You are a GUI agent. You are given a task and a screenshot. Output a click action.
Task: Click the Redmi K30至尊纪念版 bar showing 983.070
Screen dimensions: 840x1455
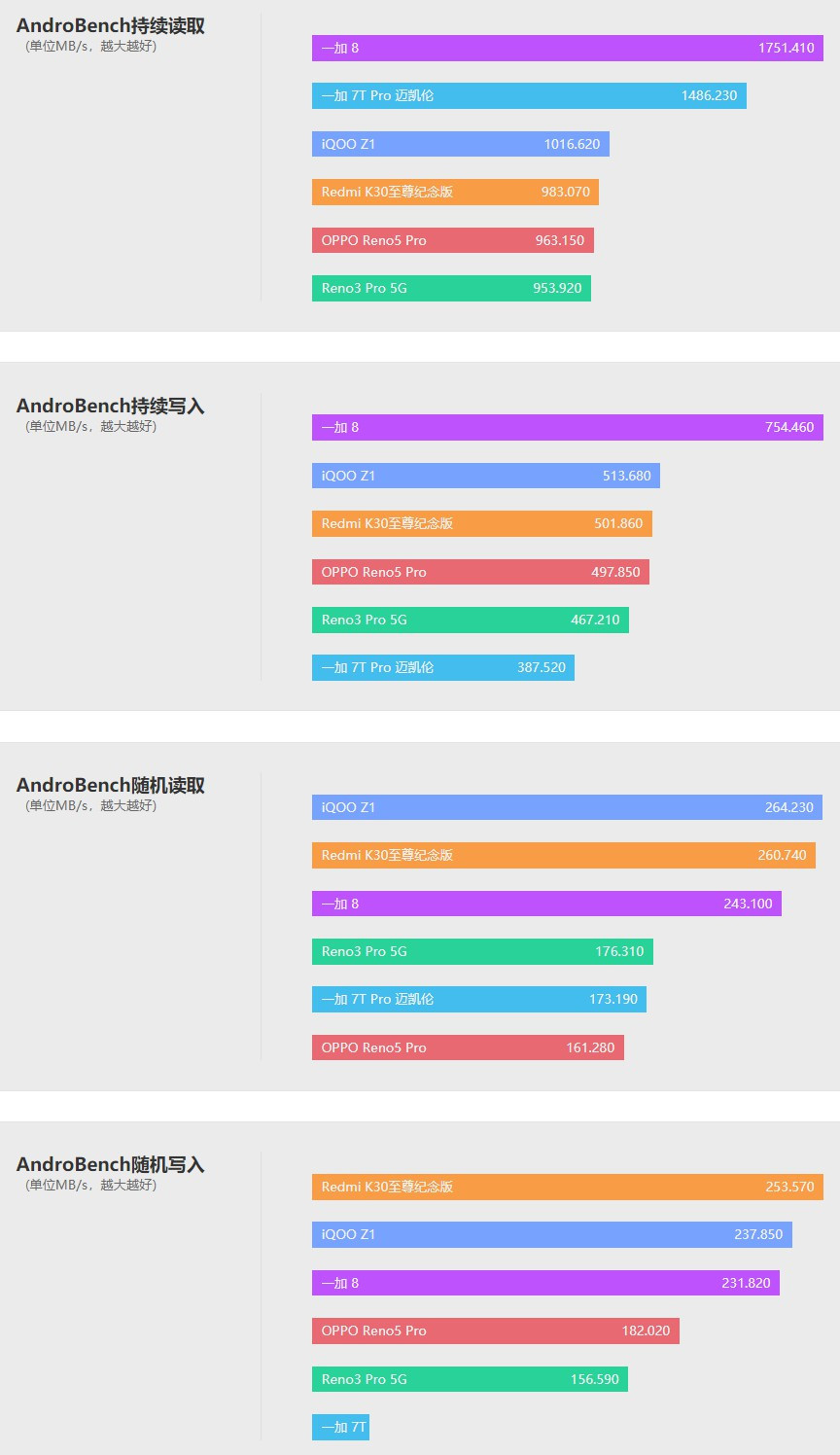coord(454,192)
